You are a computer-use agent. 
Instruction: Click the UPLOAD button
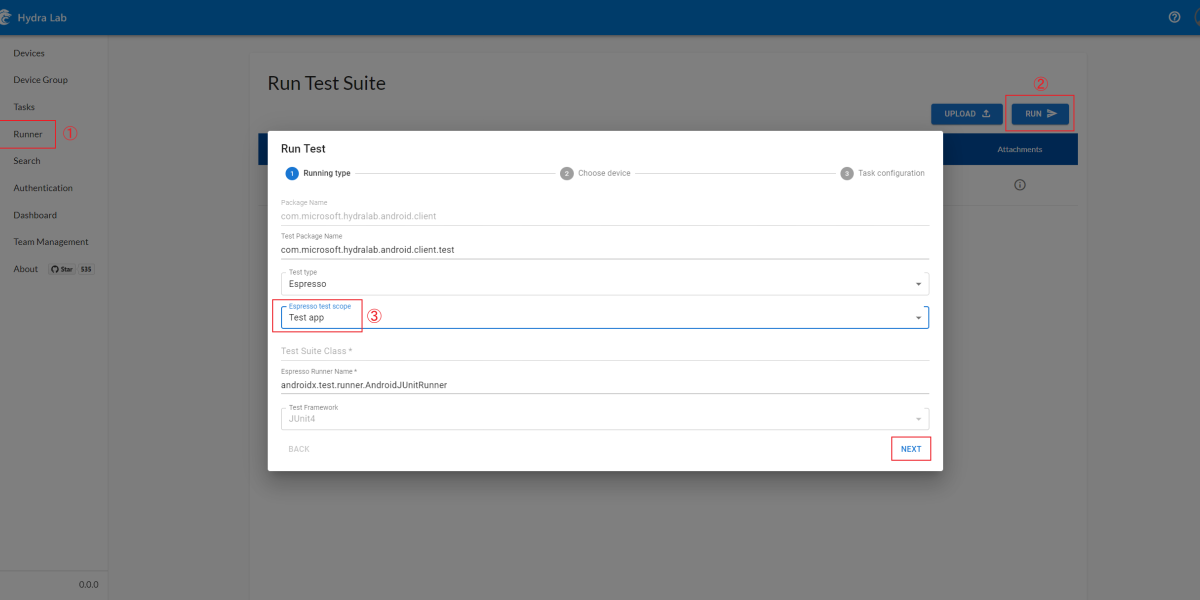[x=966, y=114]
